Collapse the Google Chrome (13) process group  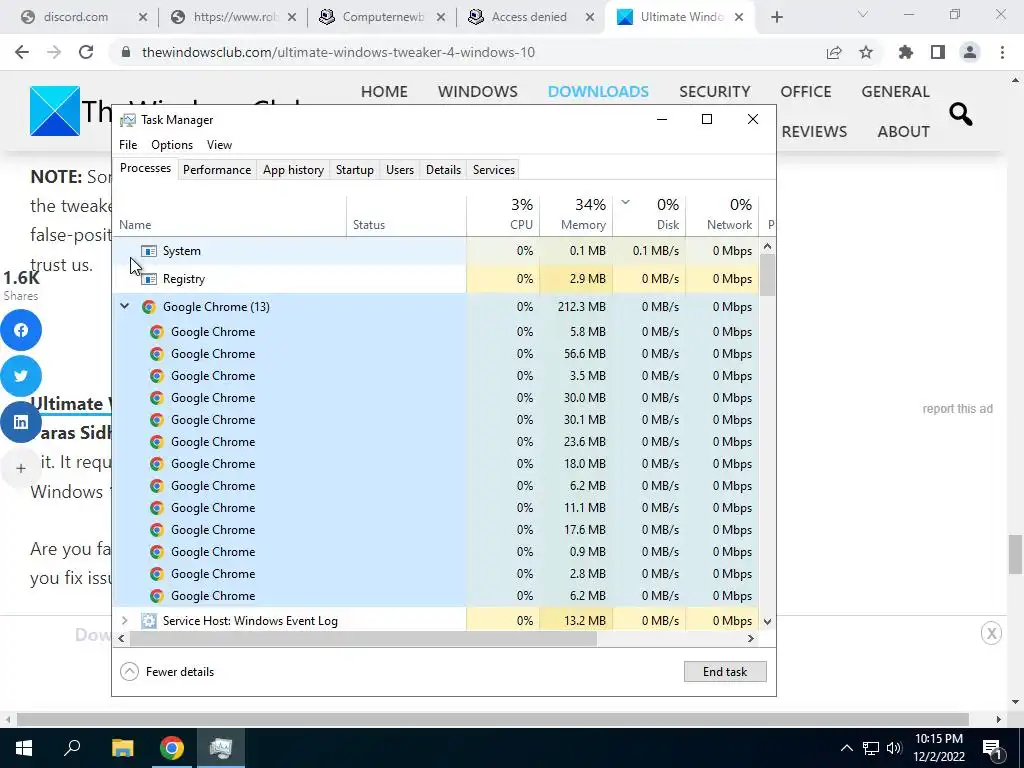coord(124,306)
